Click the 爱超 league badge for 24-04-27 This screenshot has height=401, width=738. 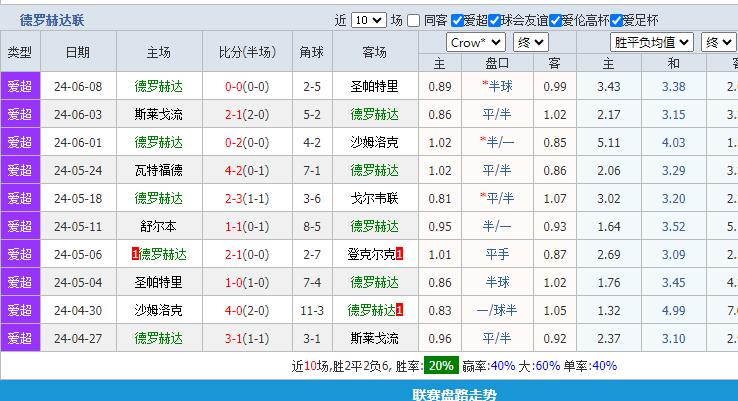coord(20,338)
